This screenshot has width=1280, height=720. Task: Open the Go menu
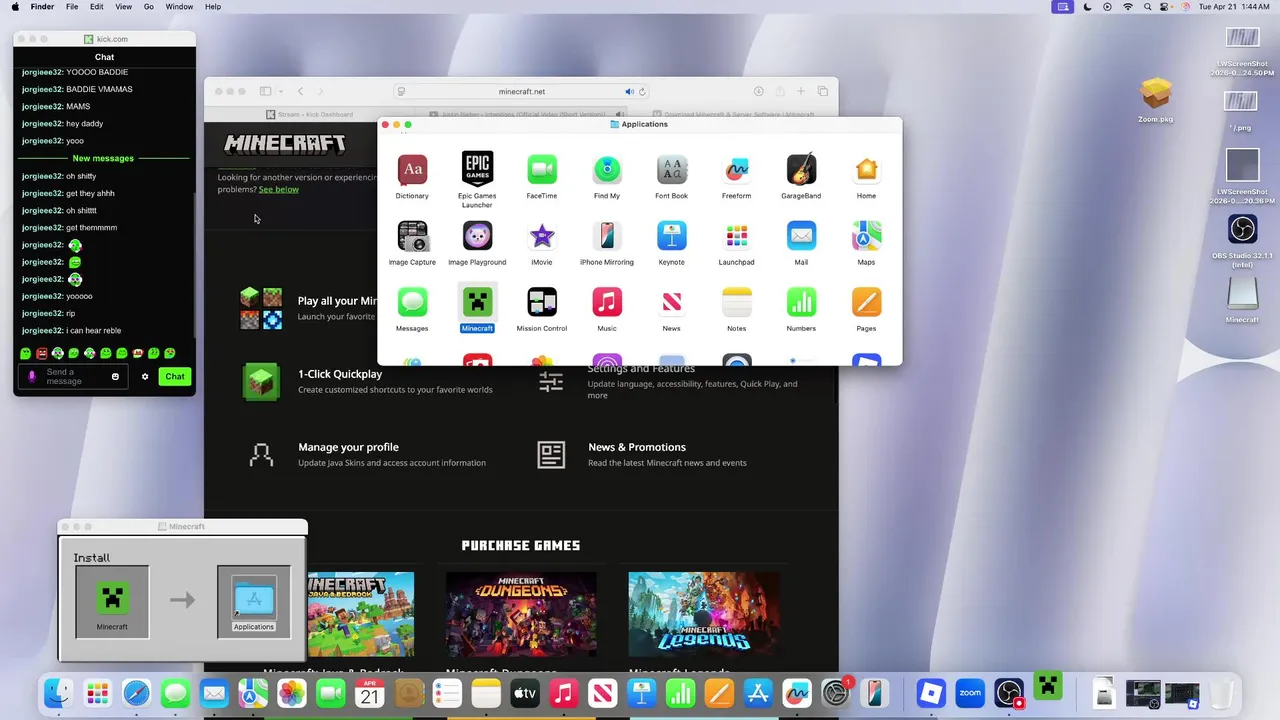[x=148, y=7]
